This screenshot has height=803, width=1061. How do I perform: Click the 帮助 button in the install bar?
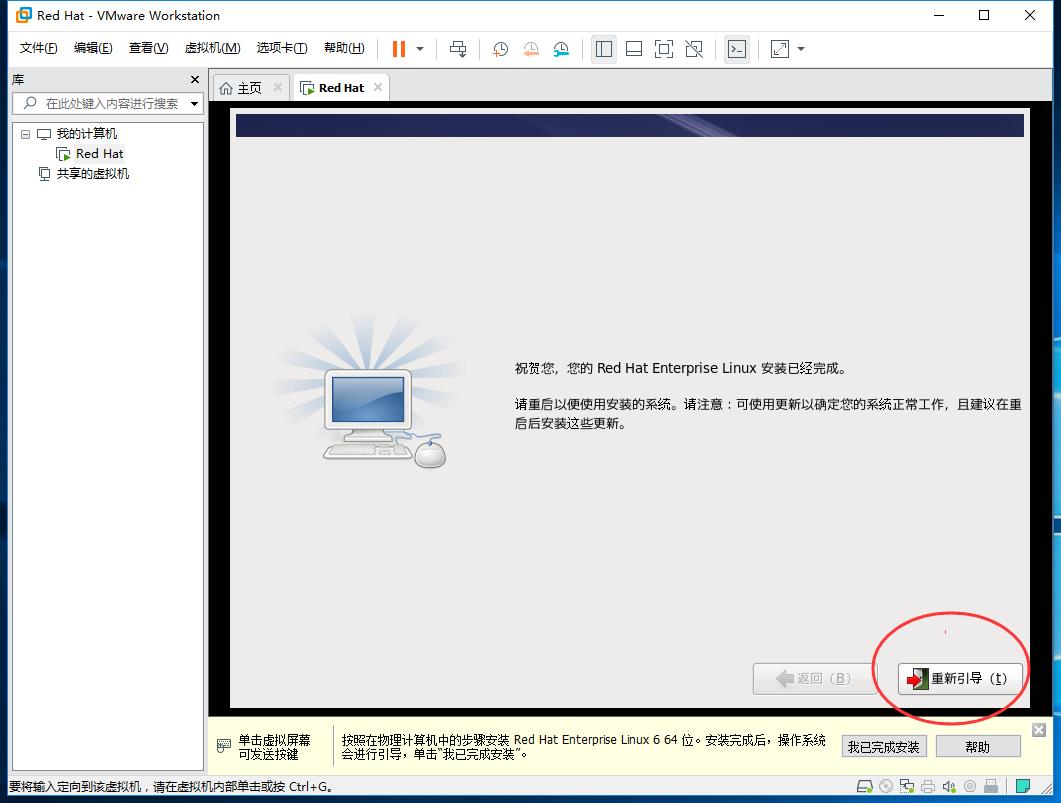[978, 747]
